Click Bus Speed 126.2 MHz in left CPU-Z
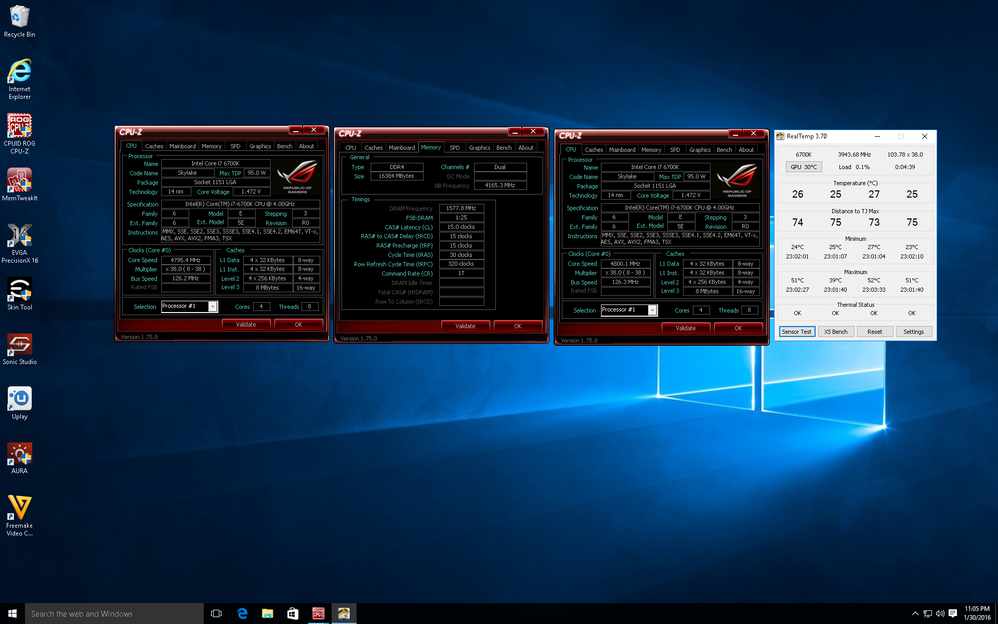 click(x=186, y=278)
